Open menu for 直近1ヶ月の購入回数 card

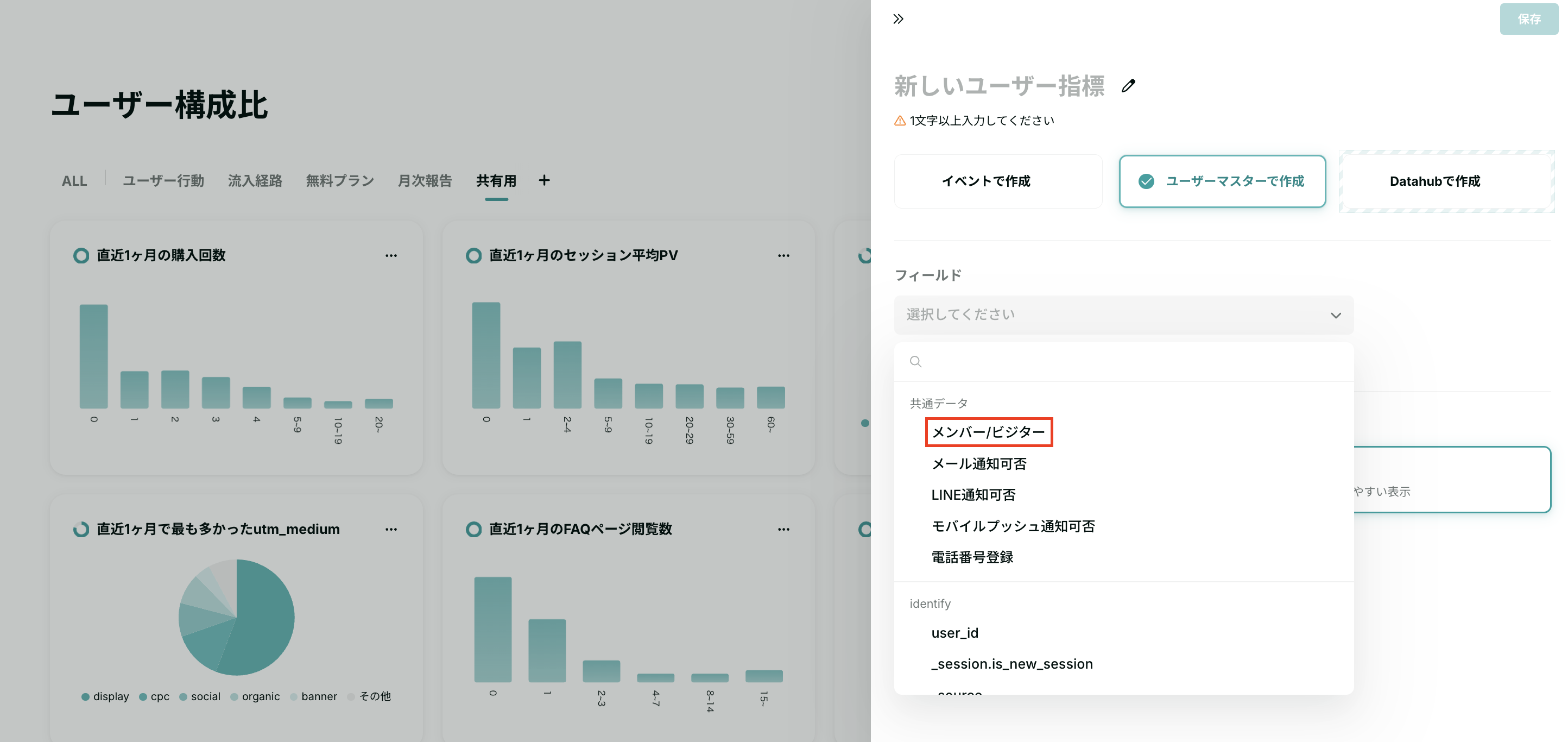(391, 256)
